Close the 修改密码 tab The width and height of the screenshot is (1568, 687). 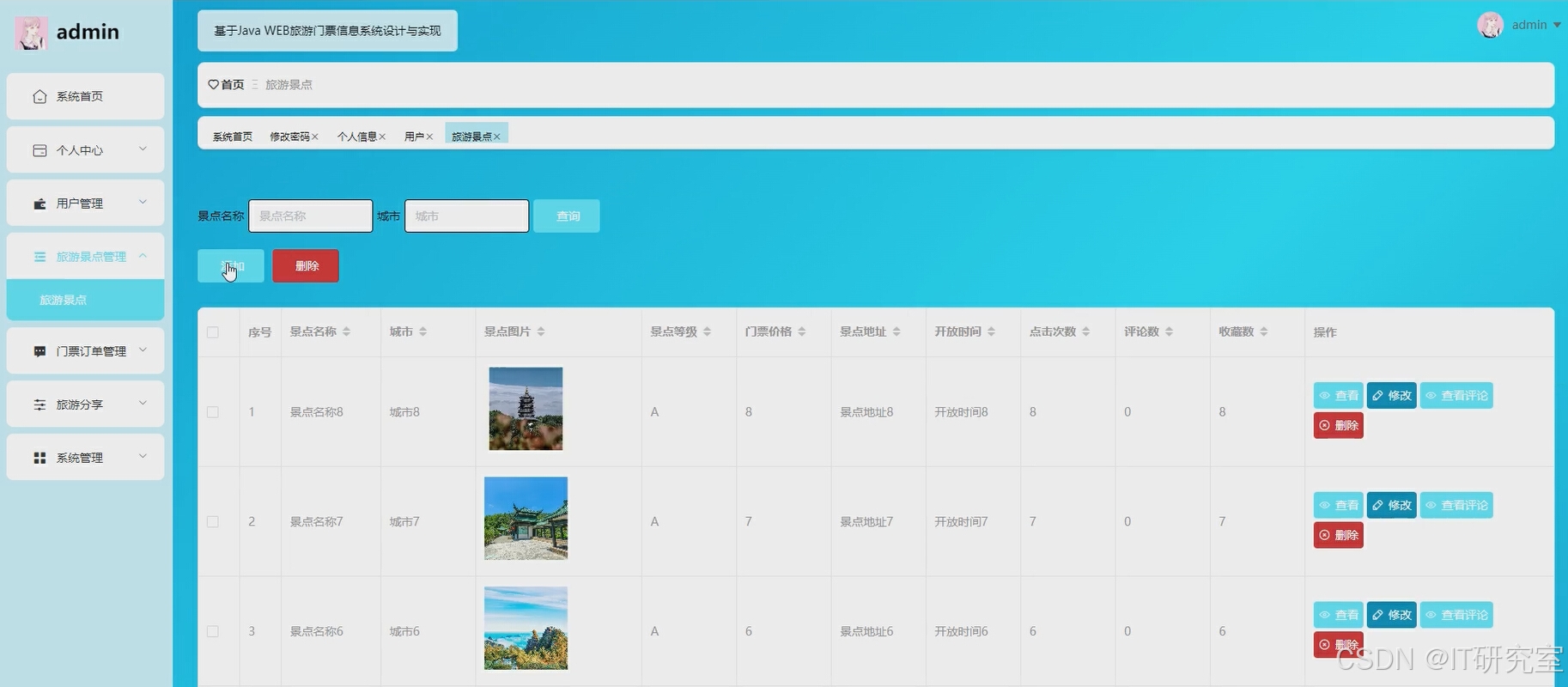tap(315, 137)
